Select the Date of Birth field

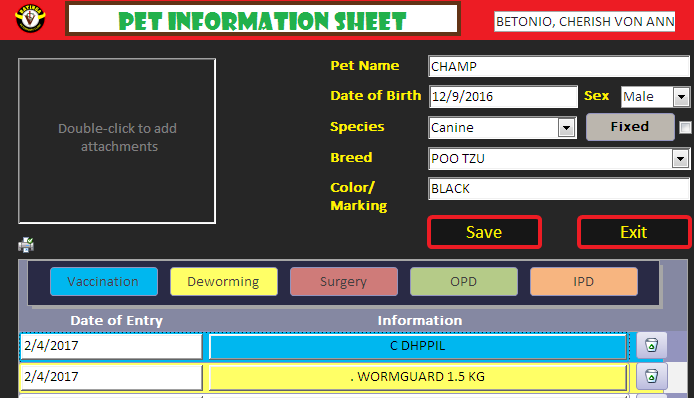coord(503,97)
